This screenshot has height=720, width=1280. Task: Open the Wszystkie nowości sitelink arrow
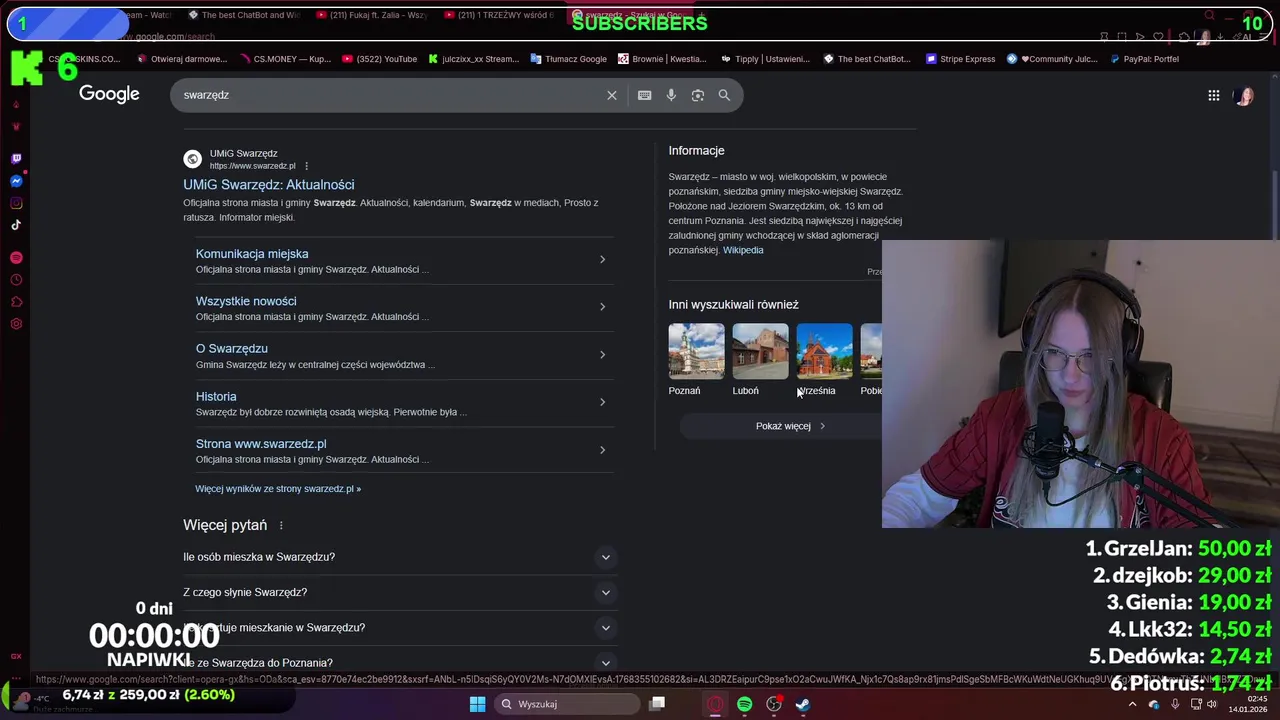602,307
